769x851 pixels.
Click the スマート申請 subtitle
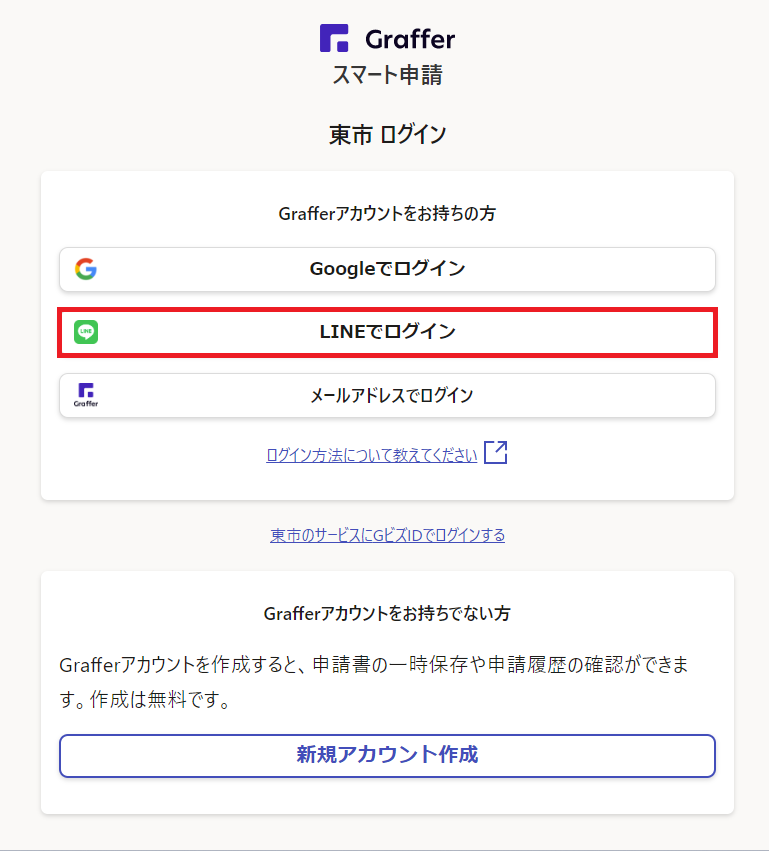tap(387, 75)
